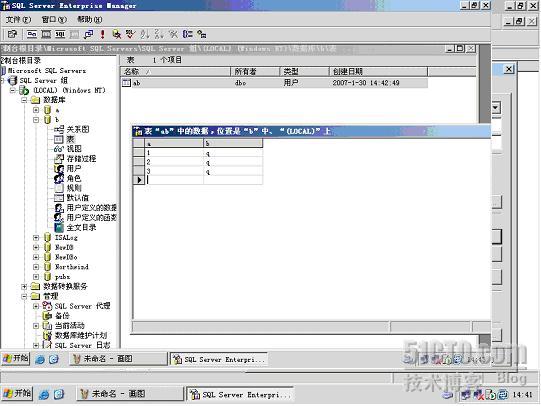Viewport: 541px width, 406px height.
Task: Toggle the Show SQL Pane toolbar button
Action: tap(60, 34)
